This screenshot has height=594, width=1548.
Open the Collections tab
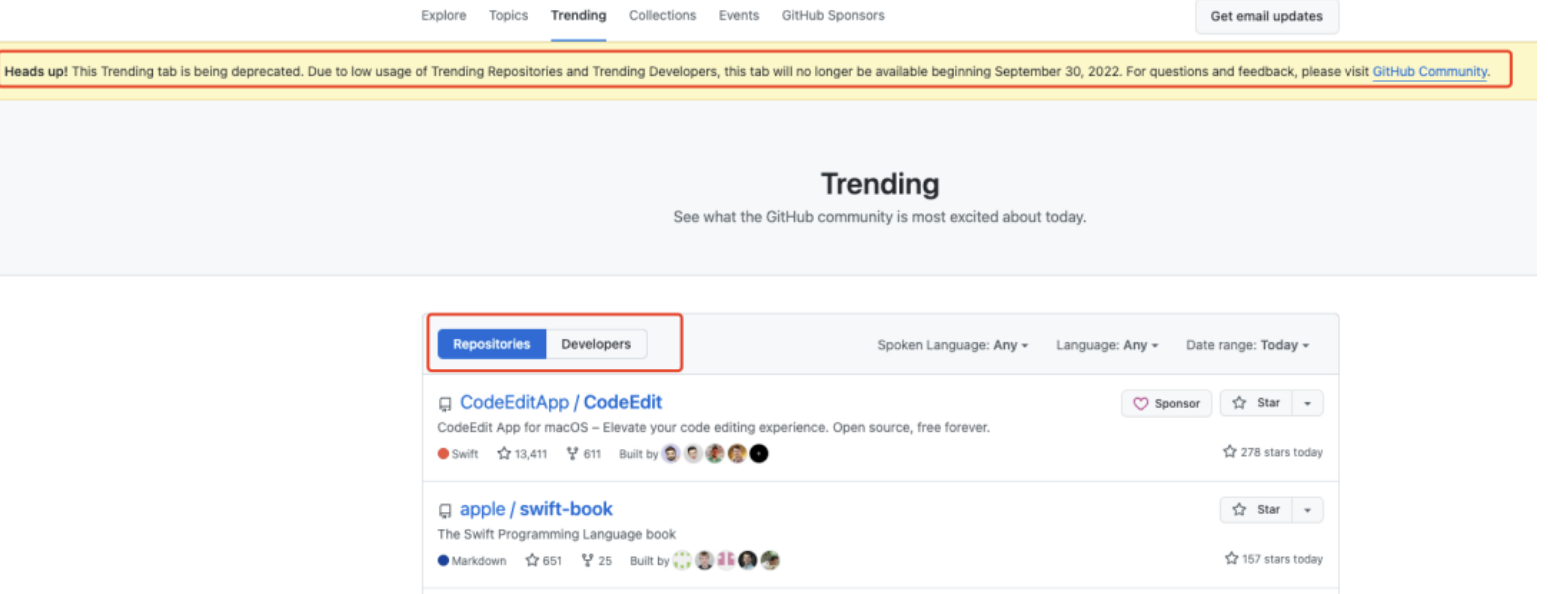coord(662,15)
